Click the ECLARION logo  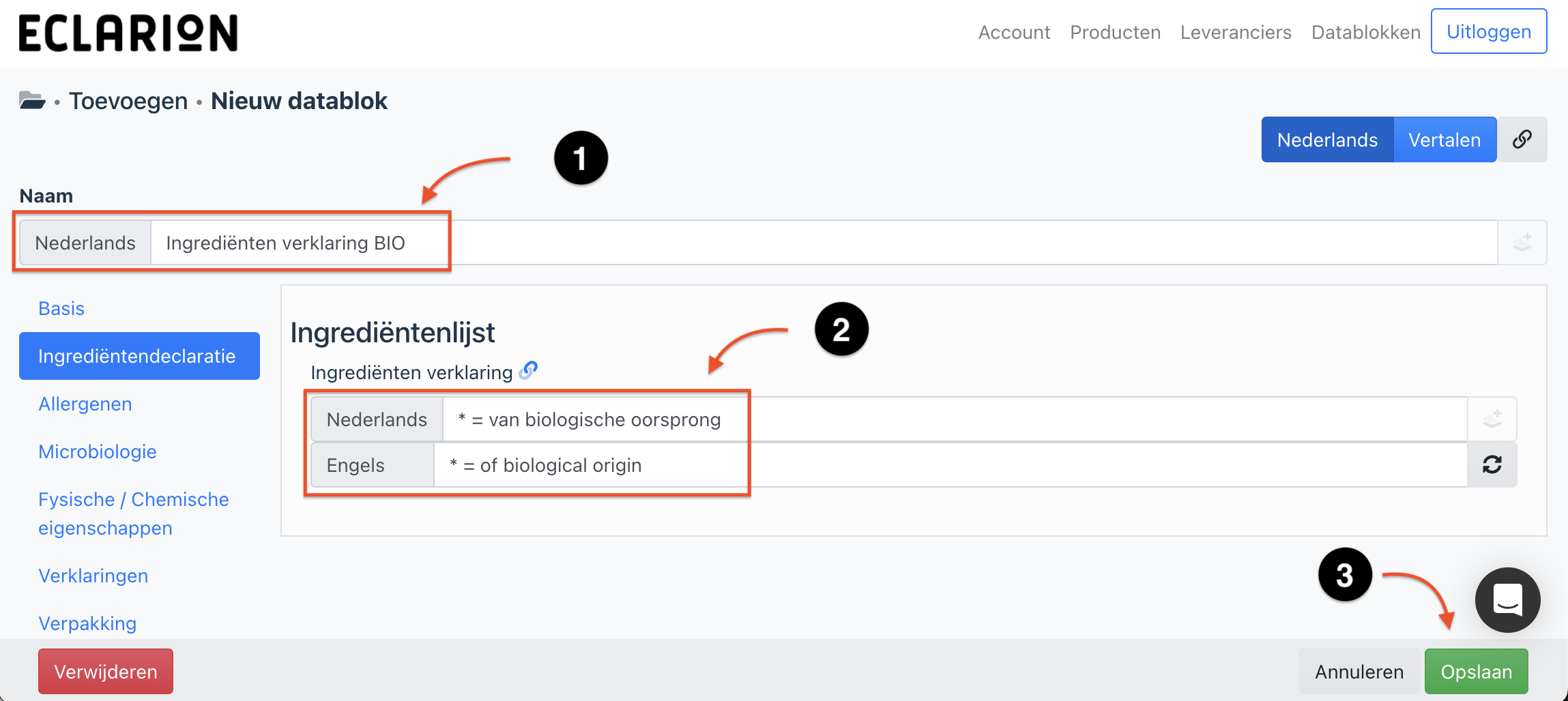pos(128,33)
